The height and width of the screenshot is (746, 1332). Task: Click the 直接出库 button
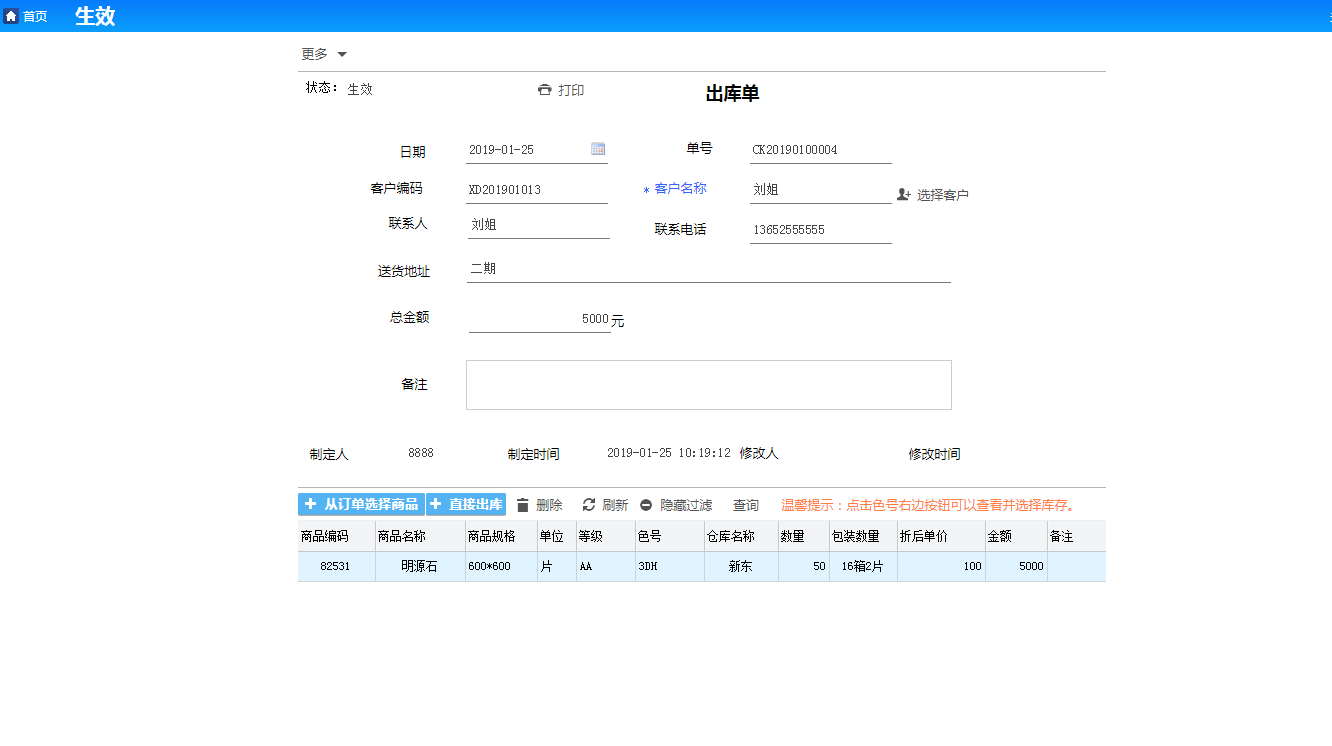coord(466,505)
